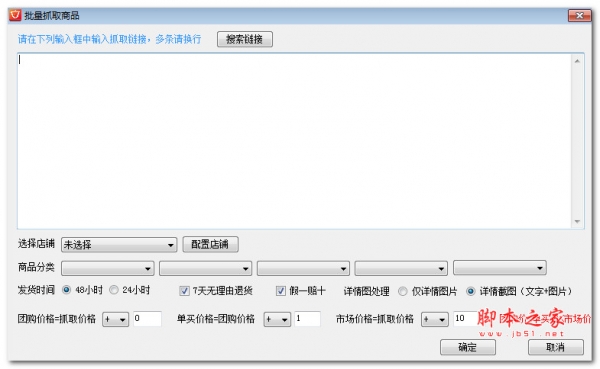Open the fourth 商品分类 dropdown
Image resolution: width=600 pixels, height=369 pixels.
click(x=401, y=268)
